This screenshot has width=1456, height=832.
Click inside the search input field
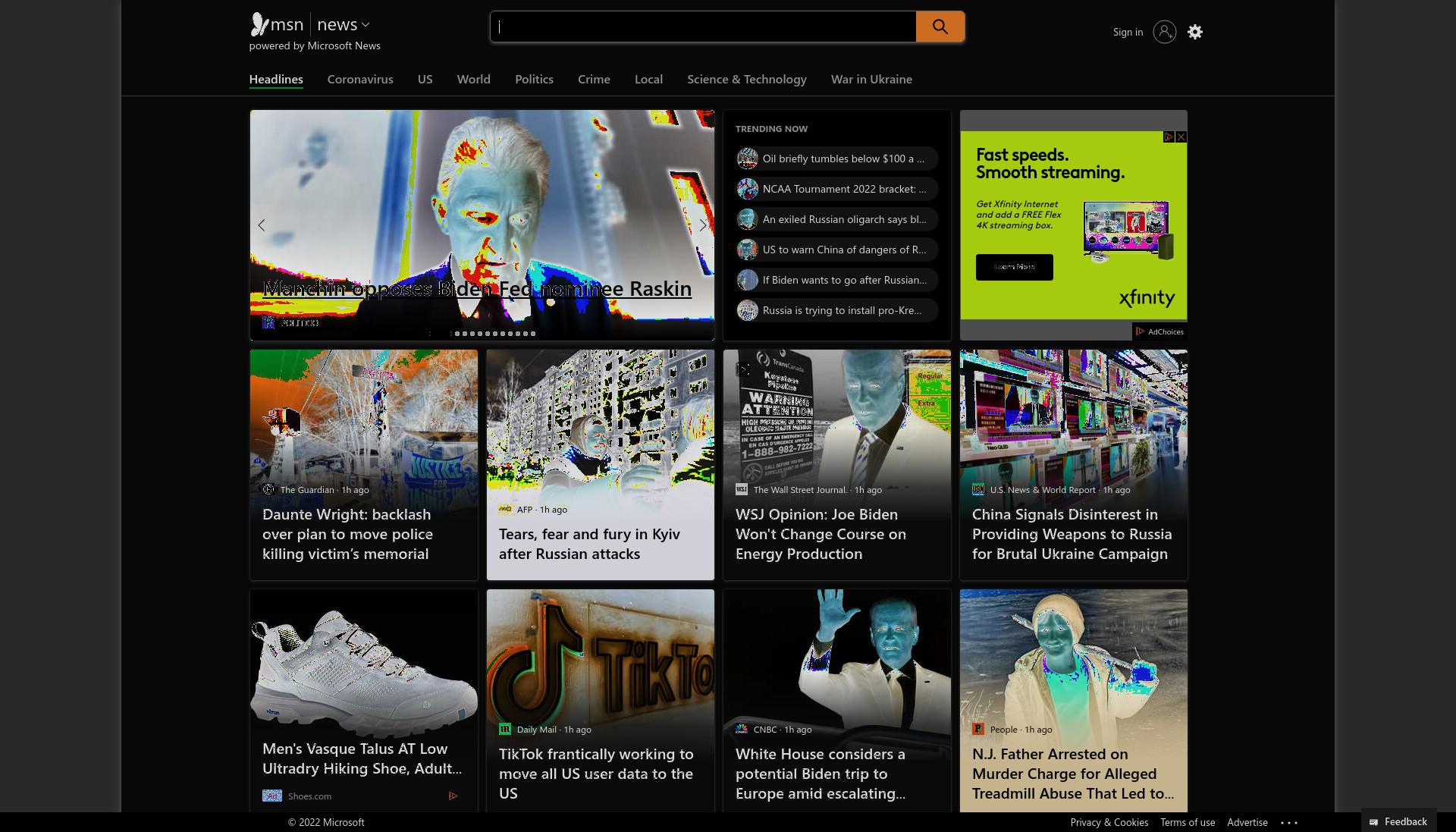(703, 27)
